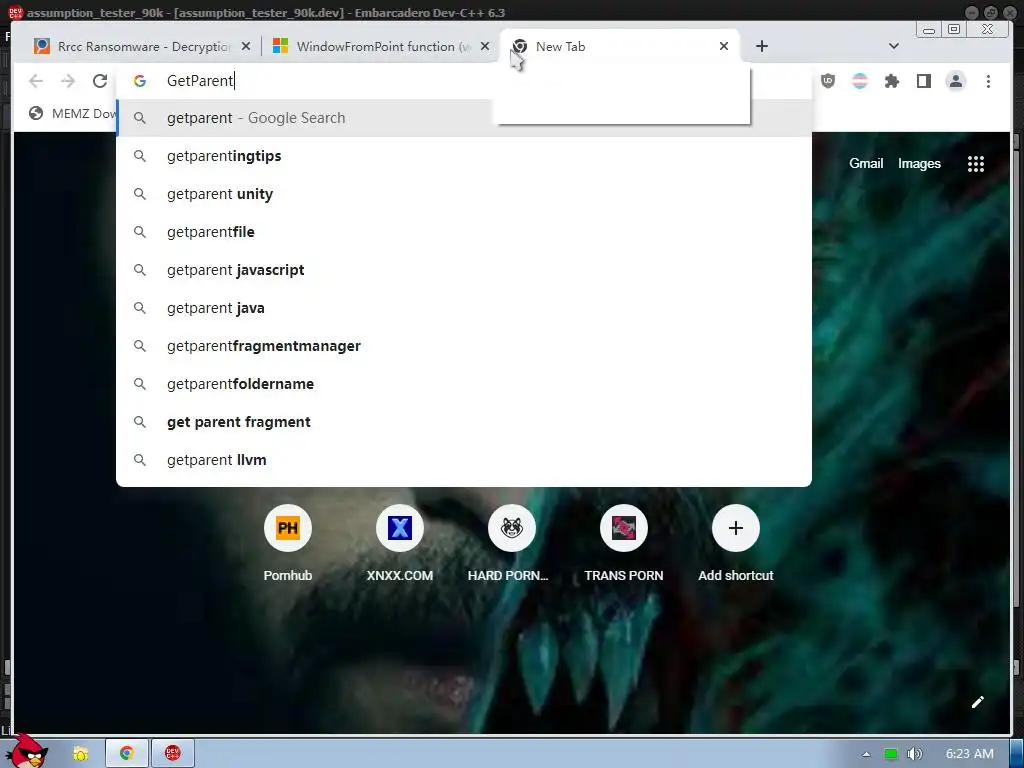This screenshot has height=768, width=1024.
Task: Open the Images link
Action: (919, 164)
